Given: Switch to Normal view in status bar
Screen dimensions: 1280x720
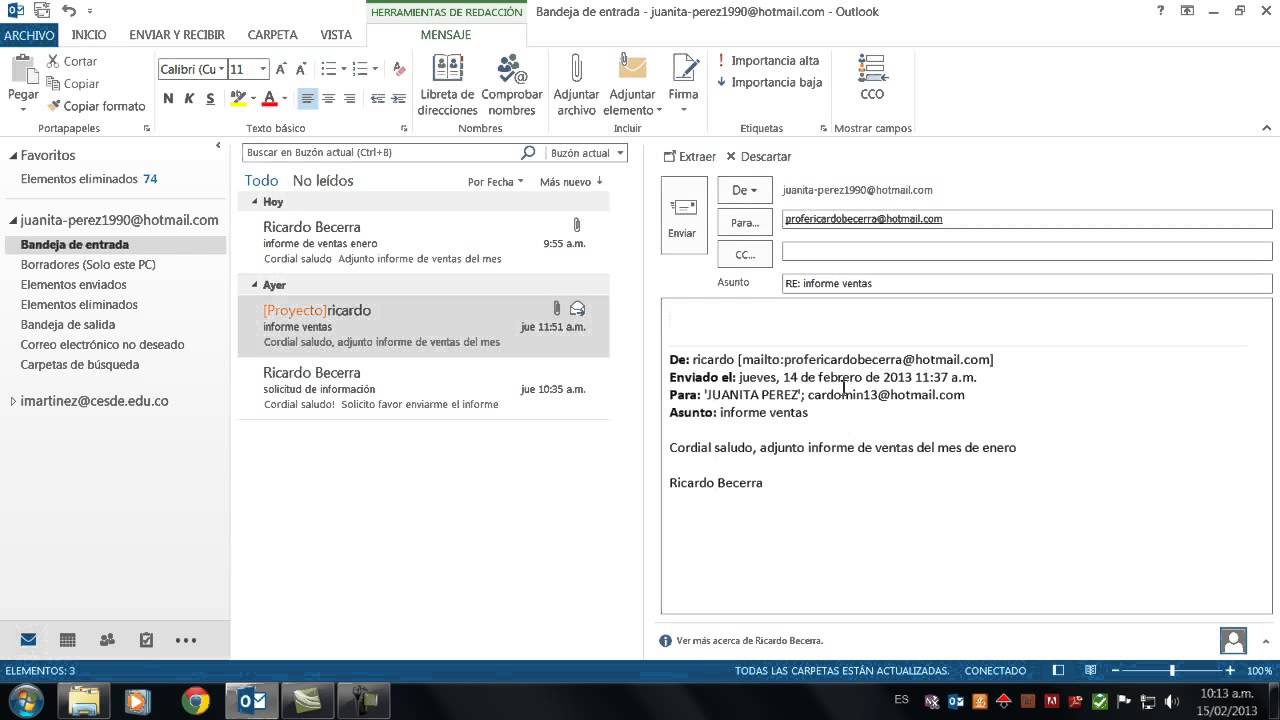Looking at the screenshot, I should pyautogui.click(x=1059, y=671).
